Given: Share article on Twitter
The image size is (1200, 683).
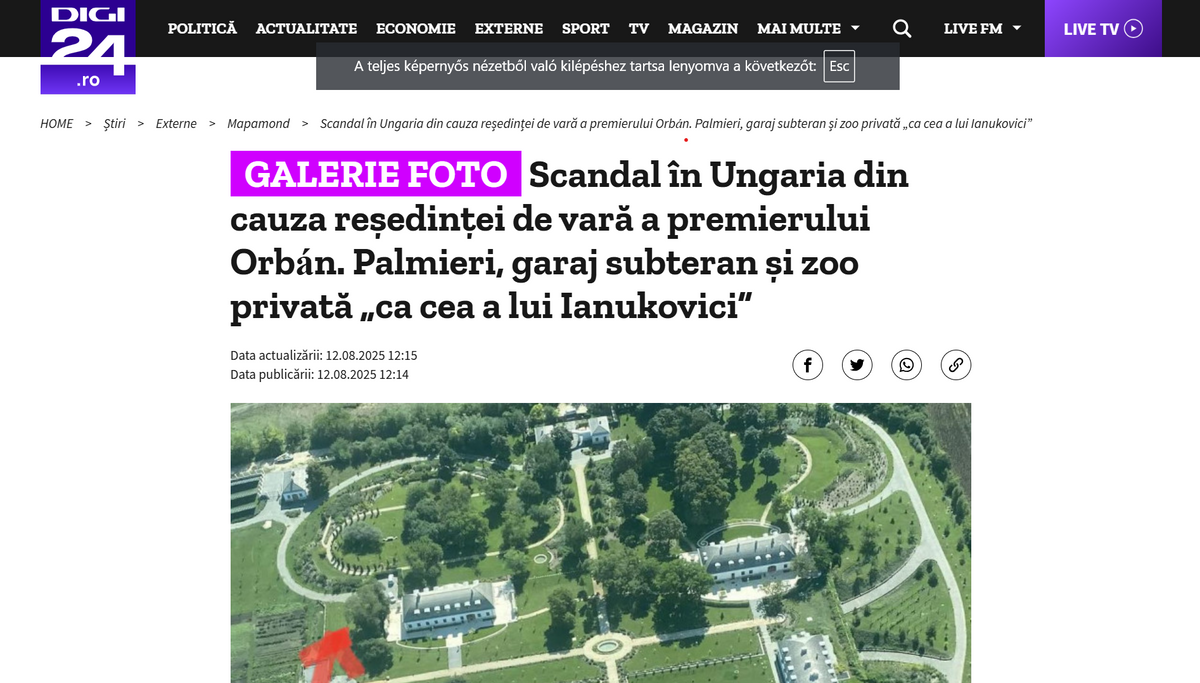Looking at the screenshot, I should tap(857, 365).
